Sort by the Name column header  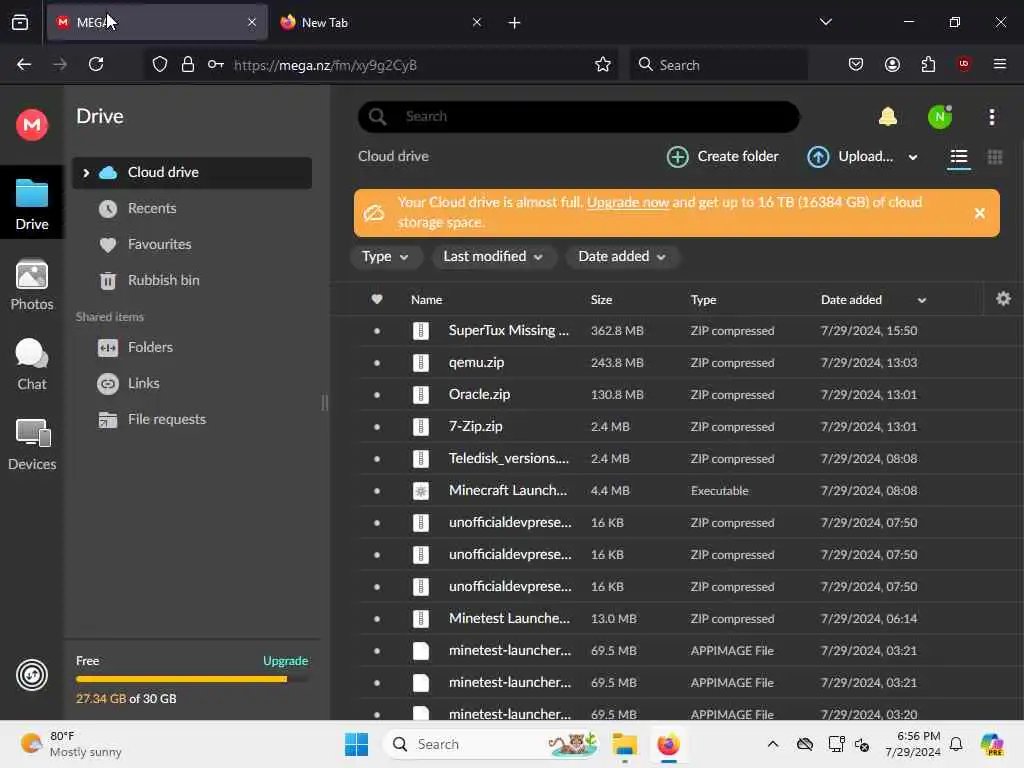click(x=426, y=300)
